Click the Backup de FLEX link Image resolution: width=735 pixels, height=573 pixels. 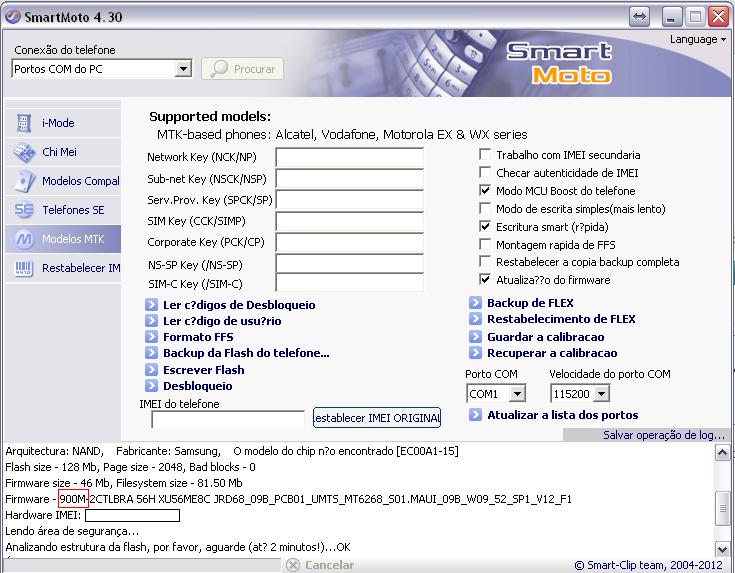(530, 302)
